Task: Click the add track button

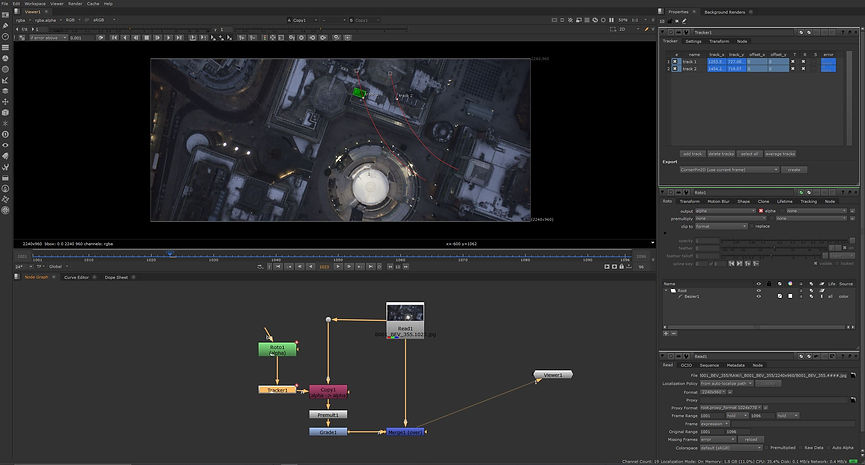Action: 692,154
